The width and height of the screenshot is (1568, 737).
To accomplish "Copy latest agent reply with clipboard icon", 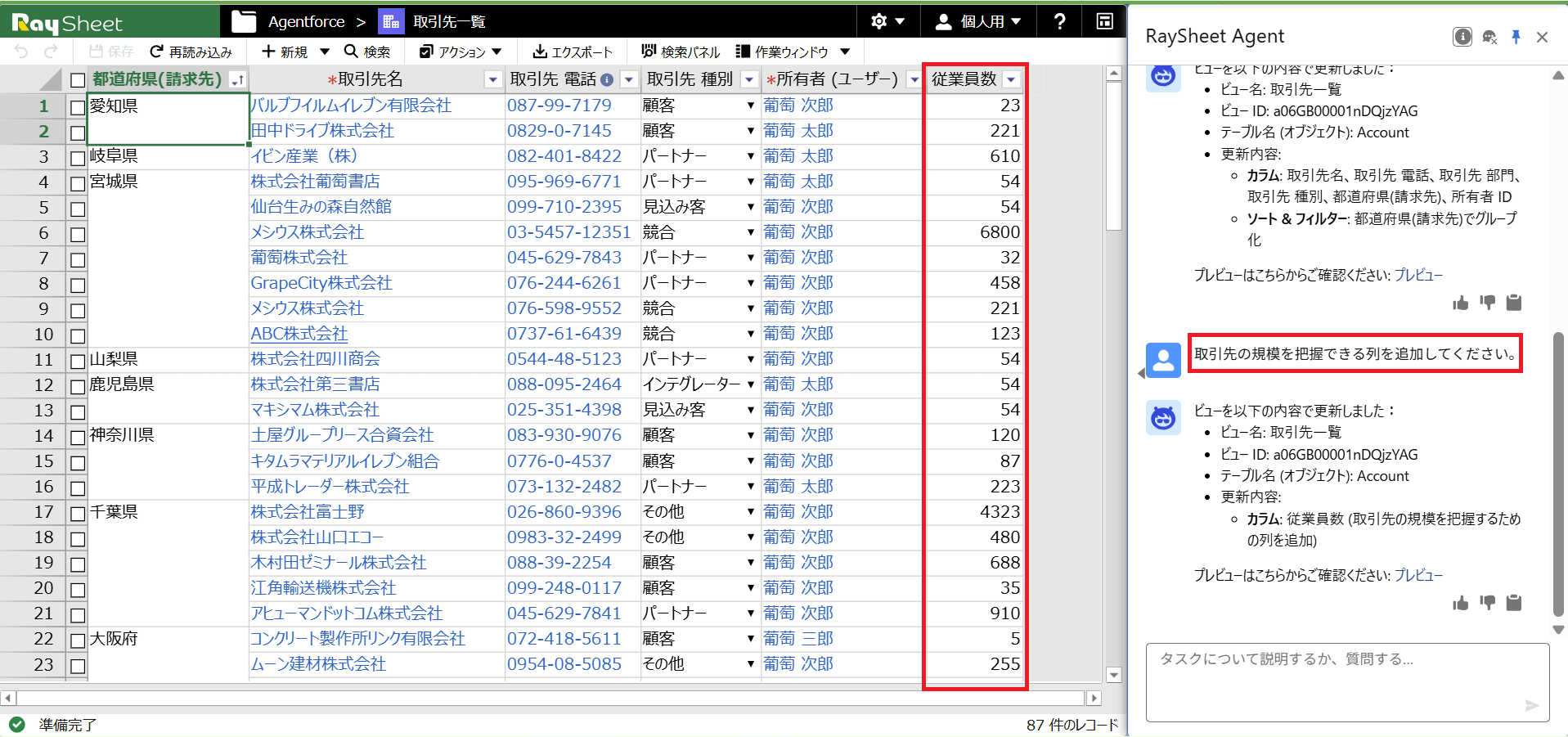I will pos(1514,604).
